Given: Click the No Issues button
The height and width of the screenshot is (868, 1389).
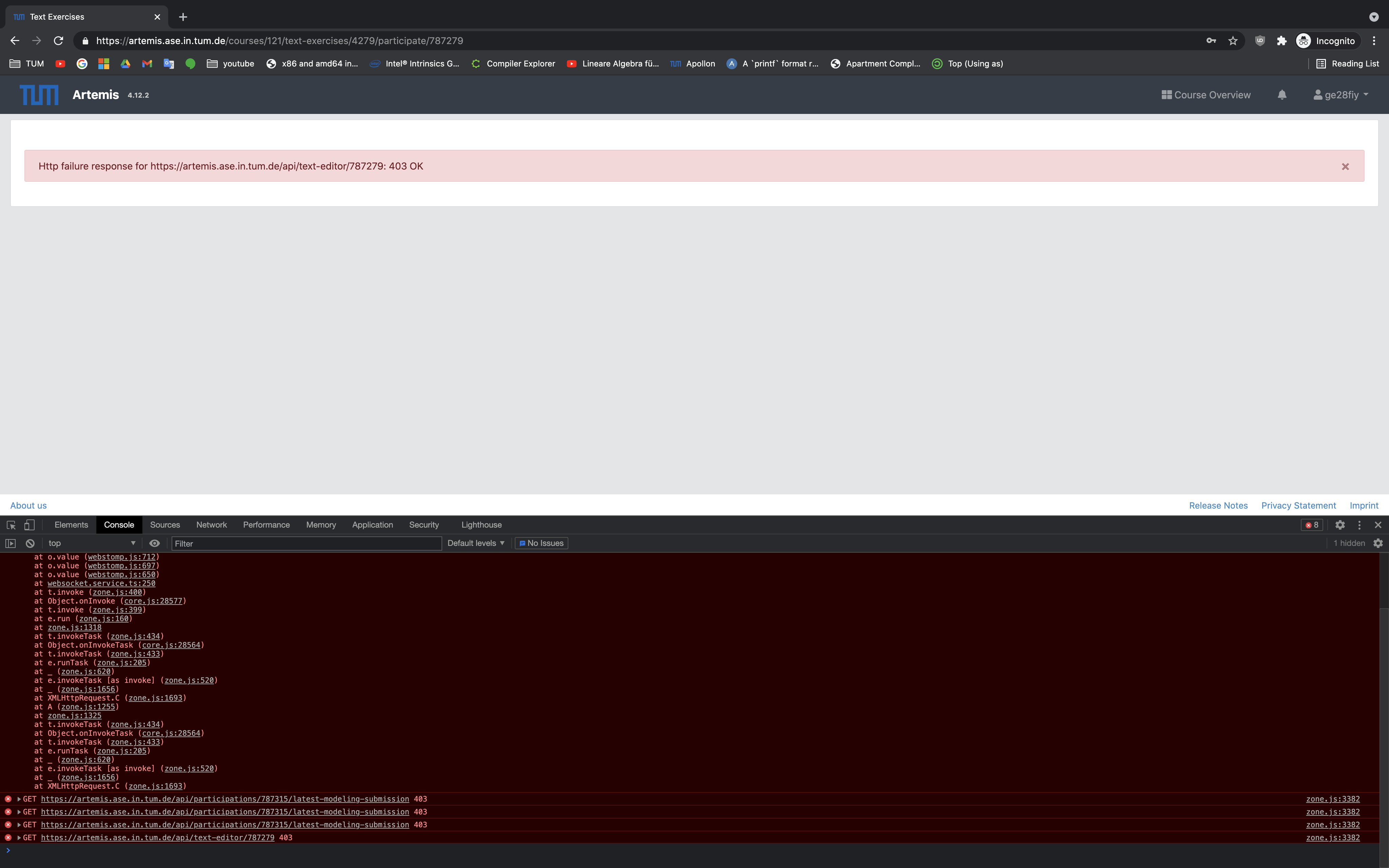Looking at the screenshot, I should [541, 543].
